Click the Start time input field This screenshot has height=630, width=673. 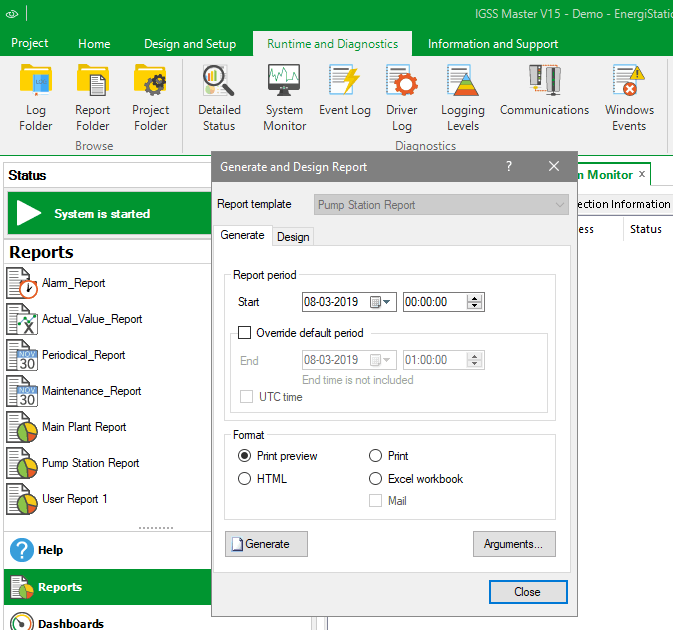click(x=434, y=302)
